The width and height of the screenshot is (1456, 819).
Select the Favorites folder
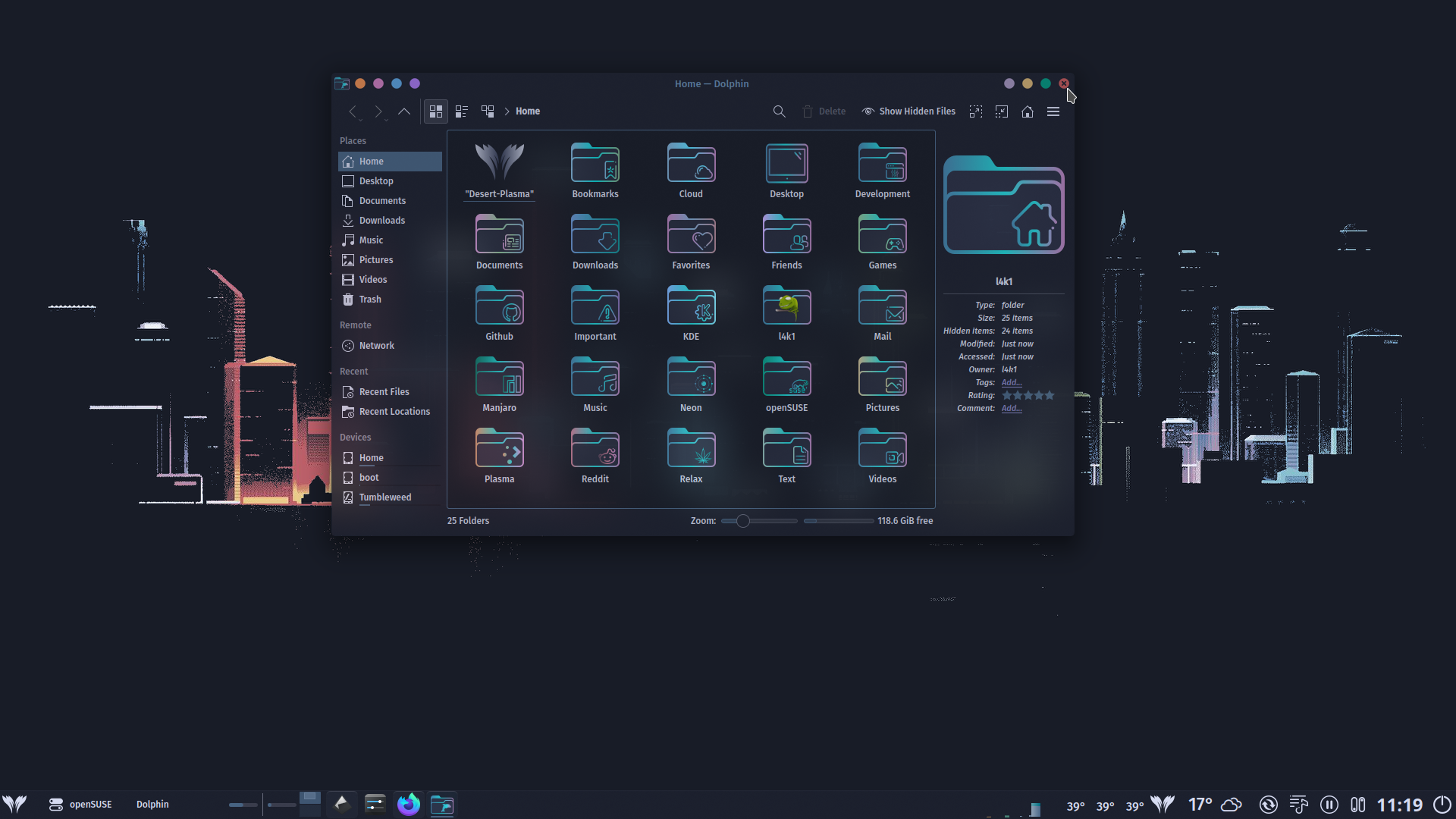coord(691,242)
